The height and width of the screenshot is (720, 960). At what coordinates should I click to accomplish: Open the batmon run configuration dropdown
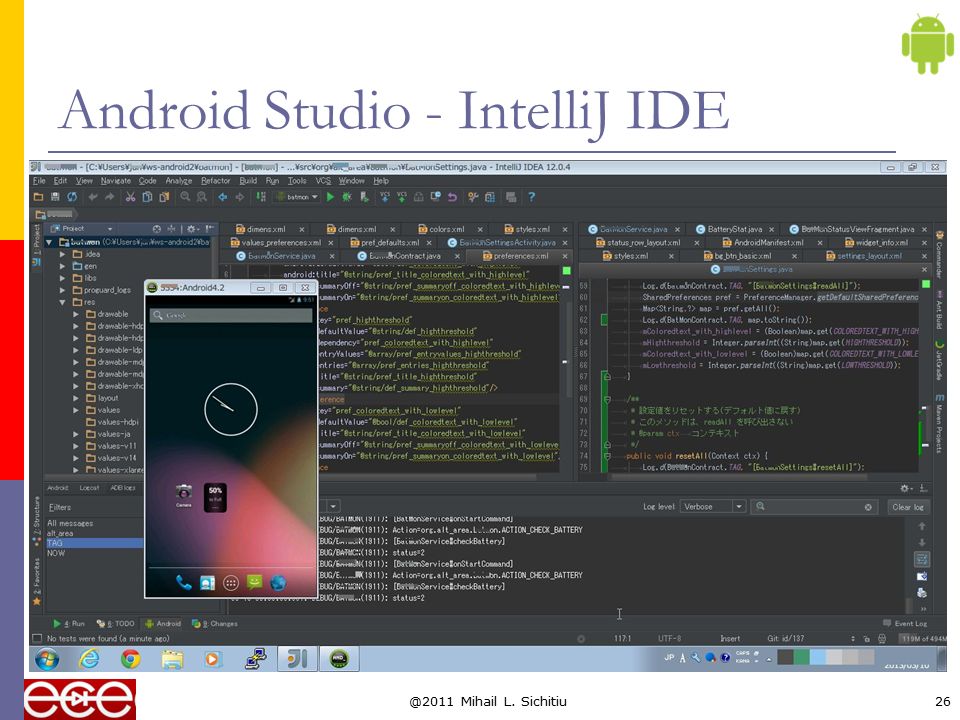coord(298,197)
